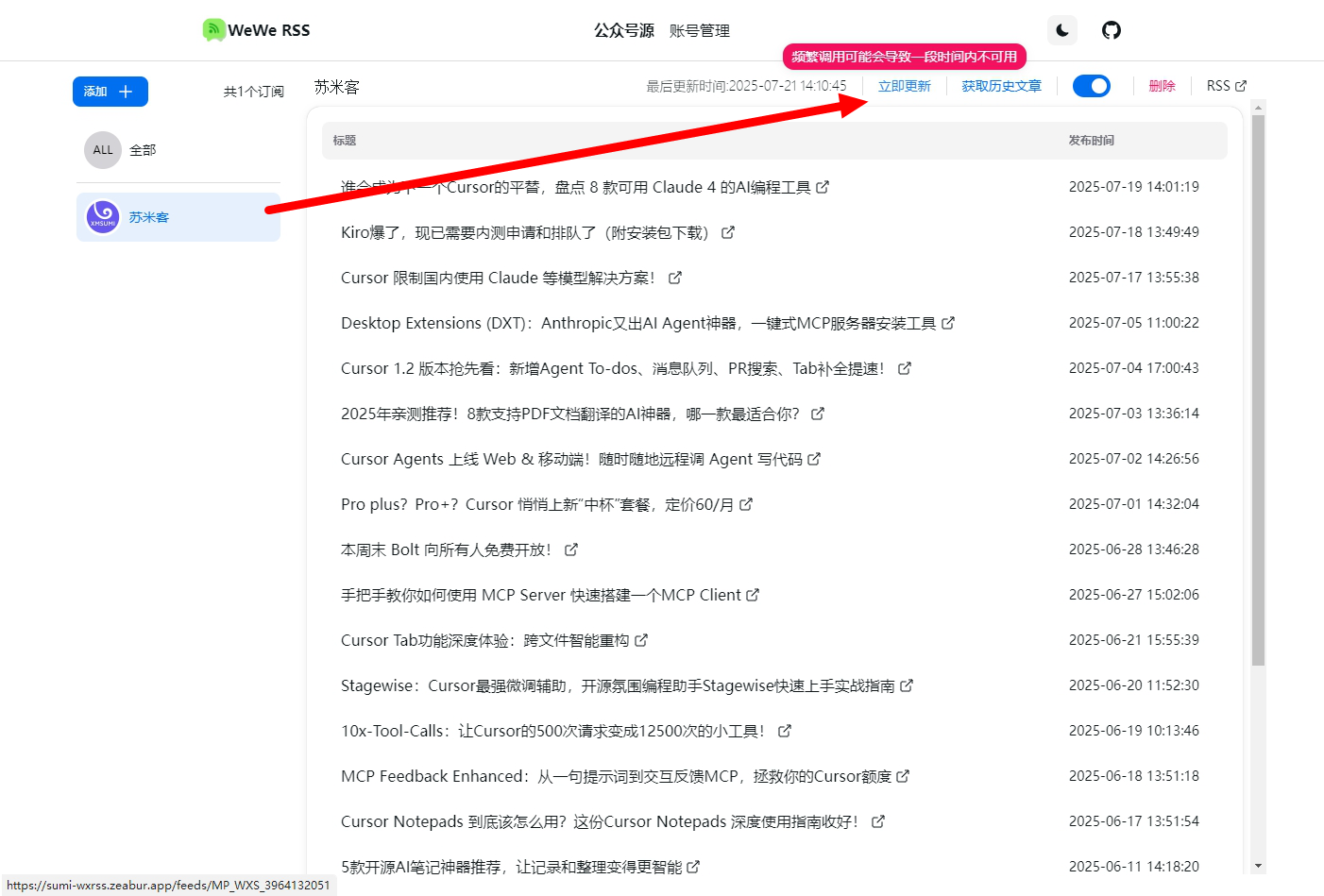This screenshot has height=896, width=1324.
Task: Click '共1个订阅' subscription count
Action: click(x=254, y=92)
